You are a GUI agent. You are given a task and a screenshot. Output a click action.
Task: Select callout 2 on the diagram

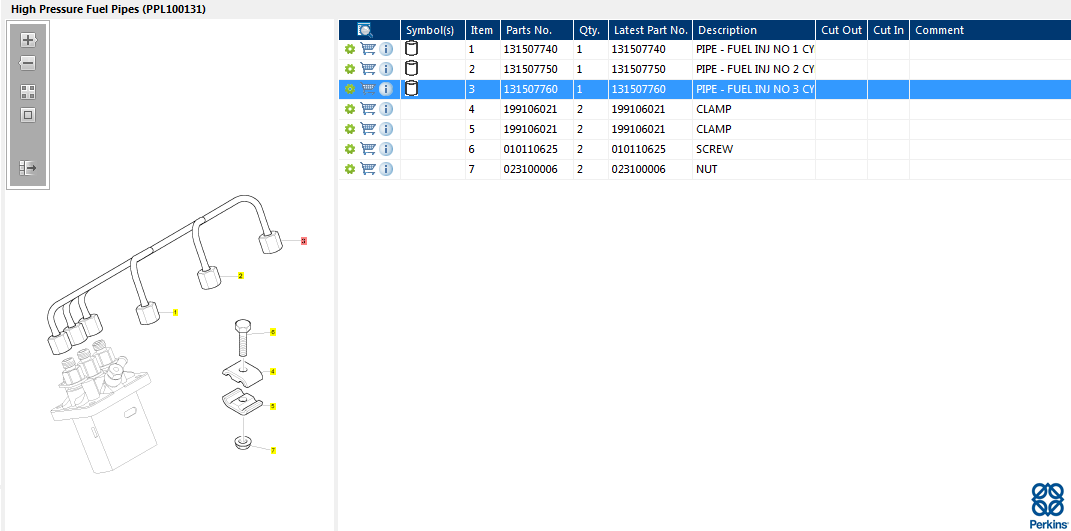240,276
